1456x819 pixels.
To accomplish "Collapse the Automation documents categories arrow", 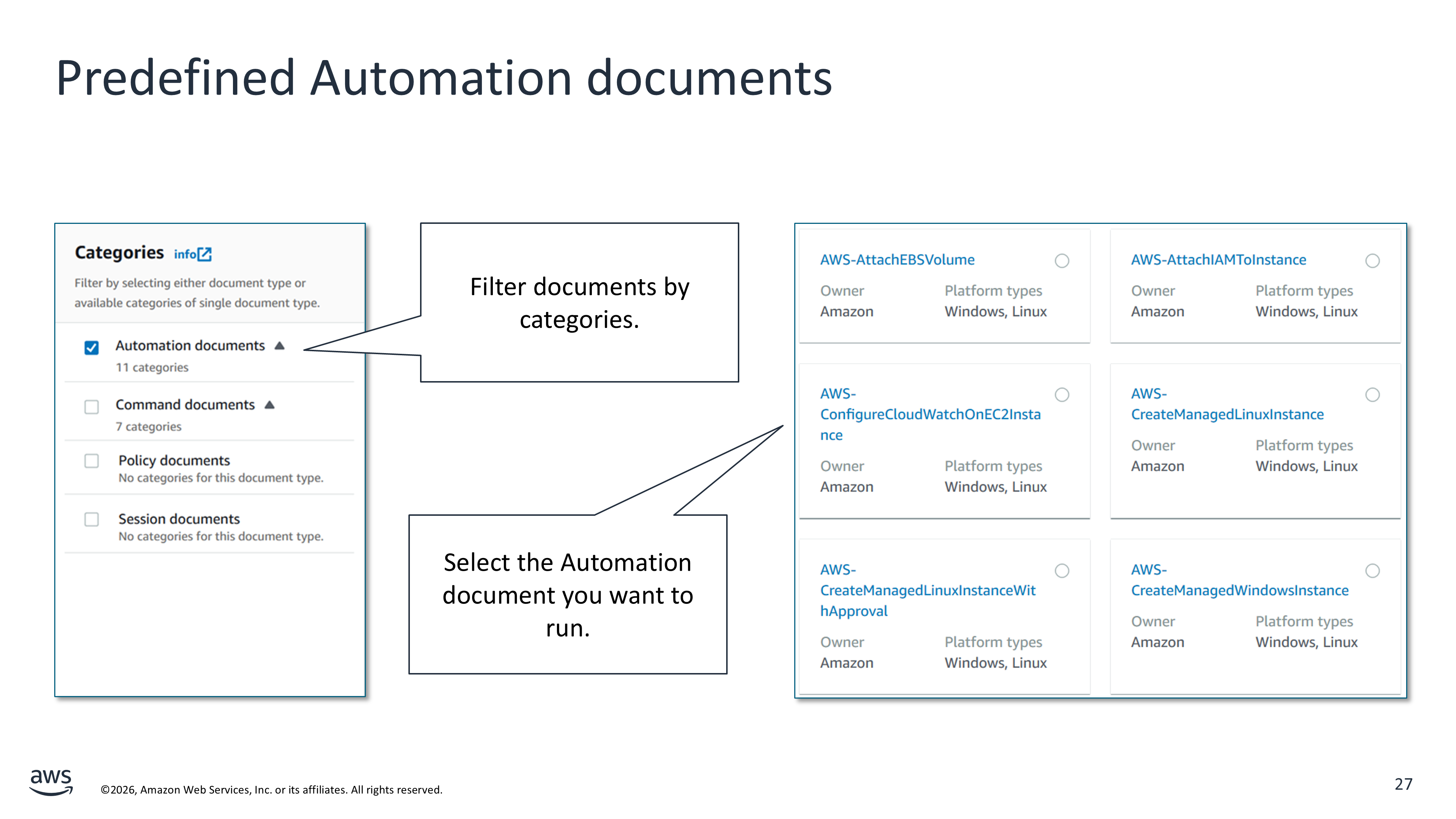I will (280, 346).
